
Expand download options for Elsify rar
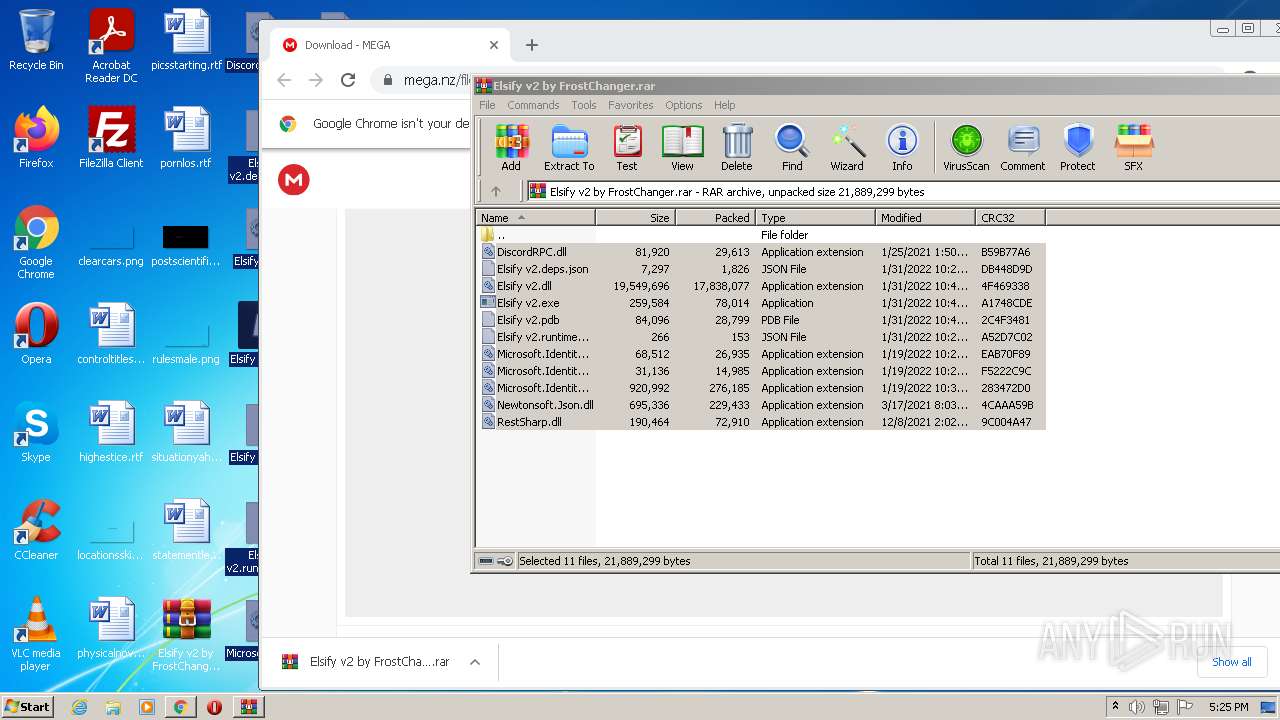[x=475, y=662]
